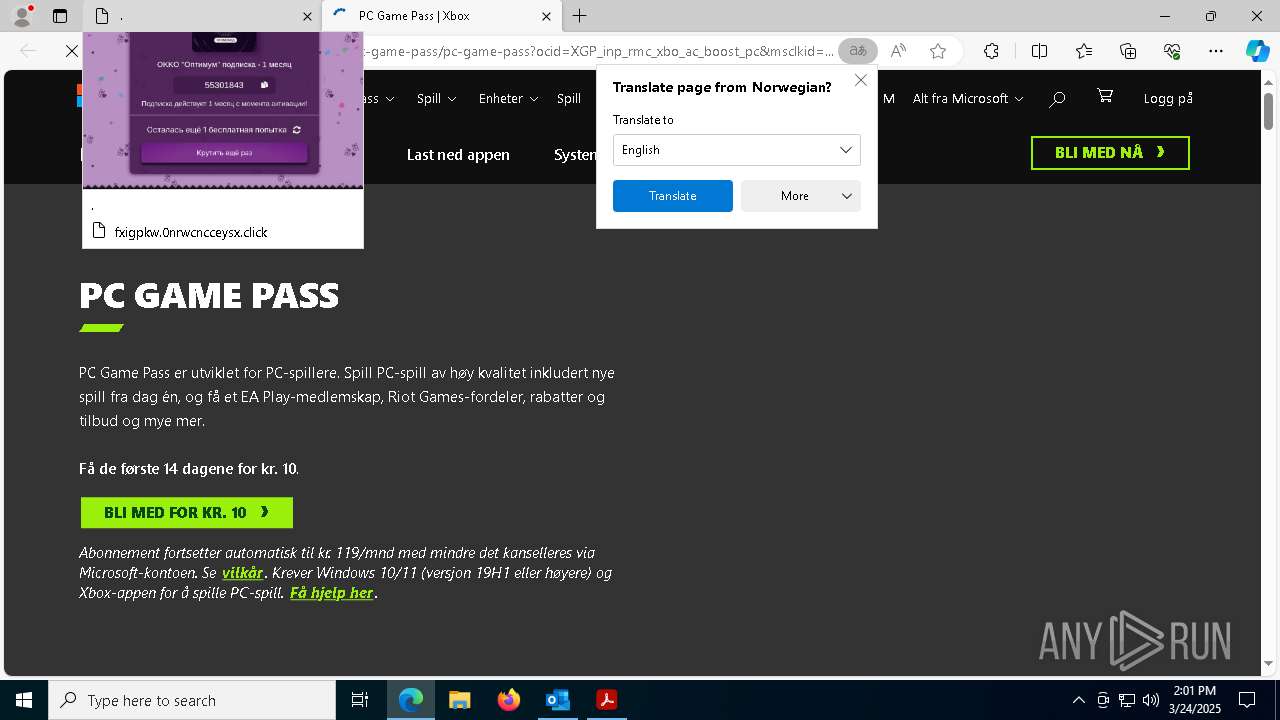Click the blue Translate button
This screenshot has width=1280, height=720.
672,196
